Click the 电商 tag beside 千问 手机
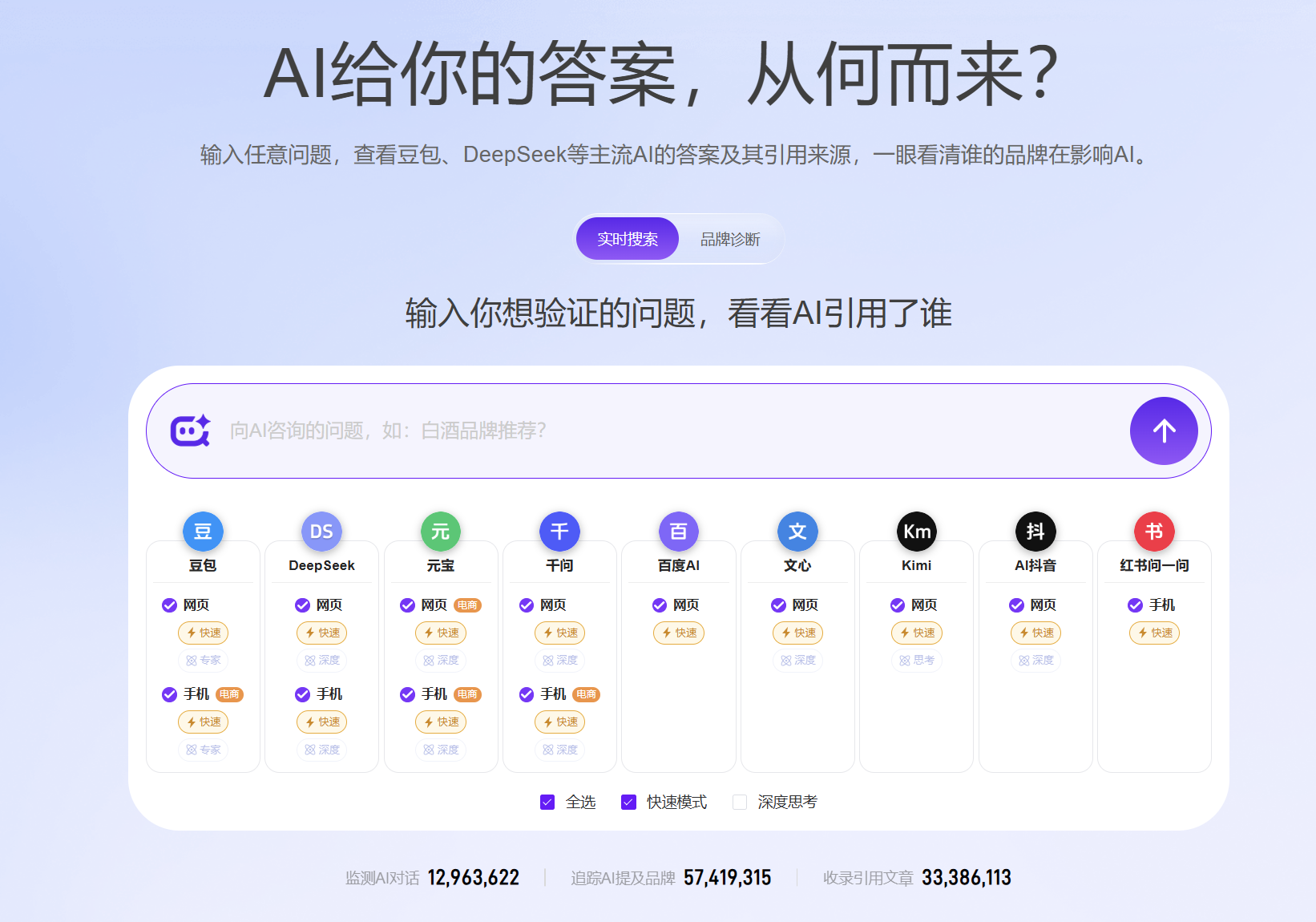The width and height of the screenshot is (1316, 922). [586, 694]
